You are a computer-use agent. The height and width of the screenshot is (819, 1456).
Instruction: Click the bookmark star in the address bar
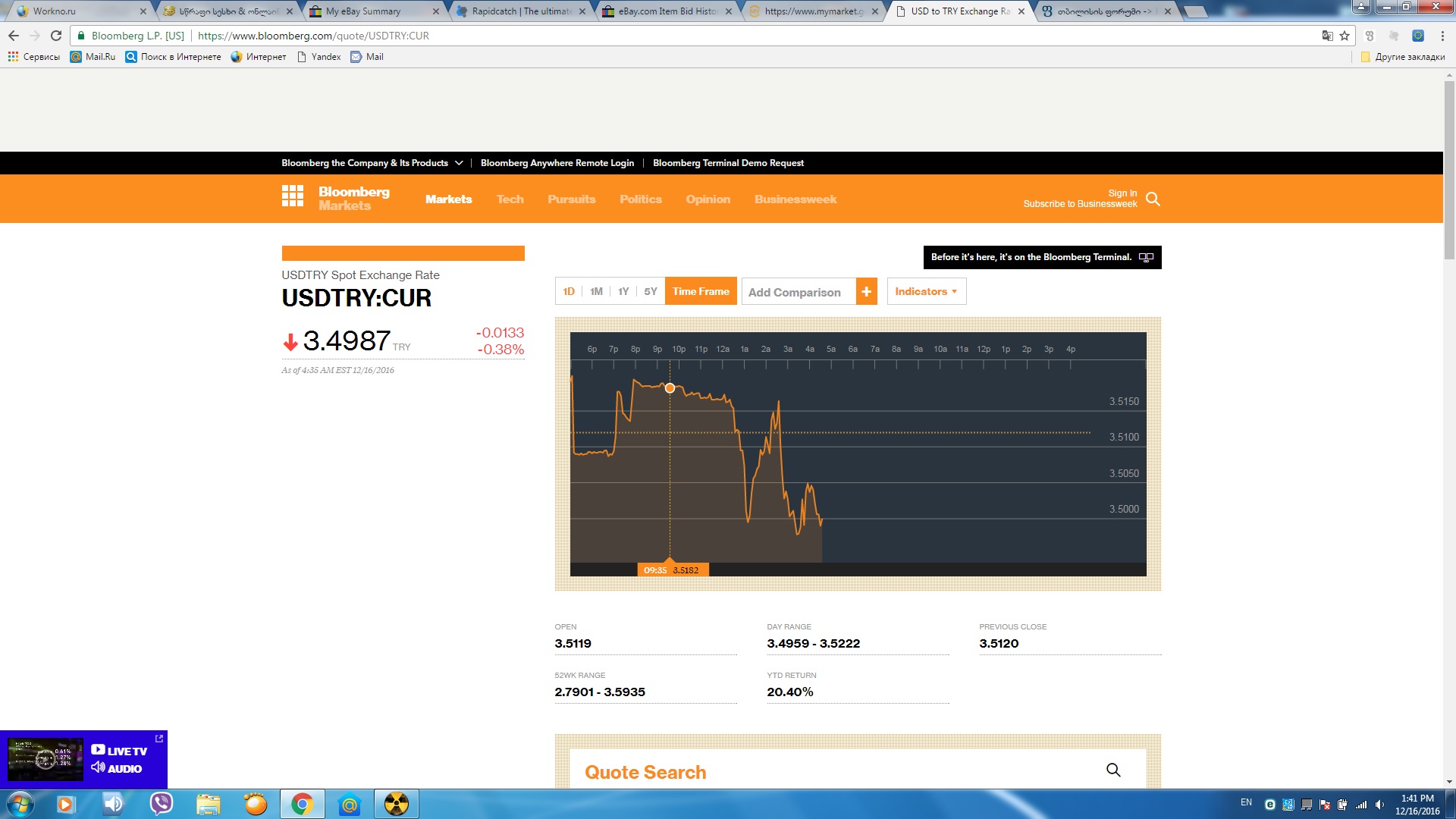click(1345, 36)
